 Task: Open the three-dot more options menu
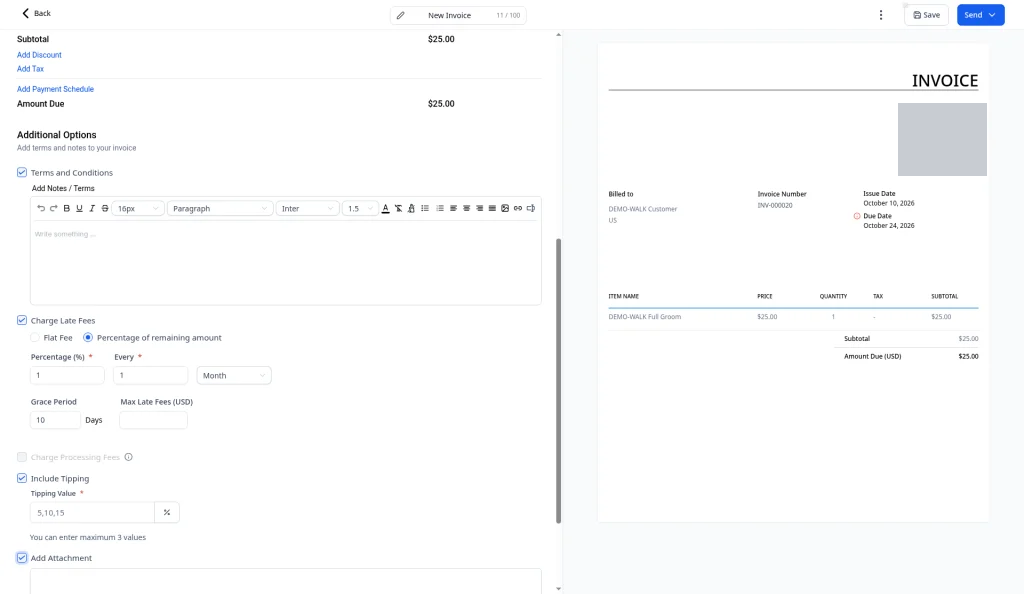click(x=880, y=15)
